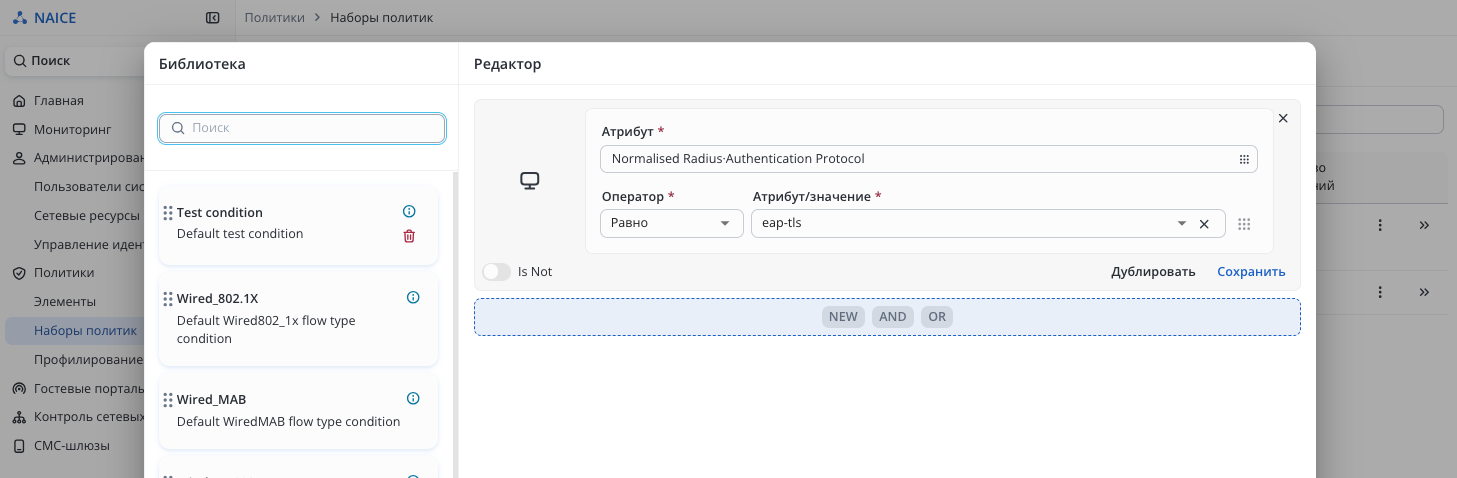Open Мониторинг in the sidebar

click(72, 130)
